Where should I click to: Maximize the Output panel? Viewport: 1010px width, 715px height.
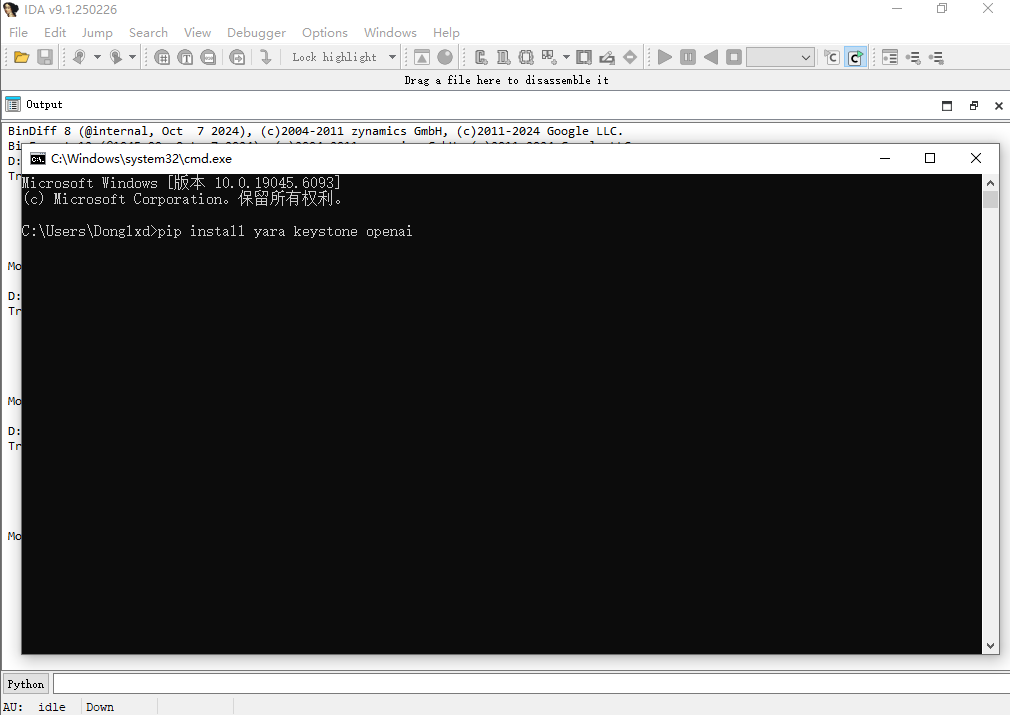[x=947, y=105]
